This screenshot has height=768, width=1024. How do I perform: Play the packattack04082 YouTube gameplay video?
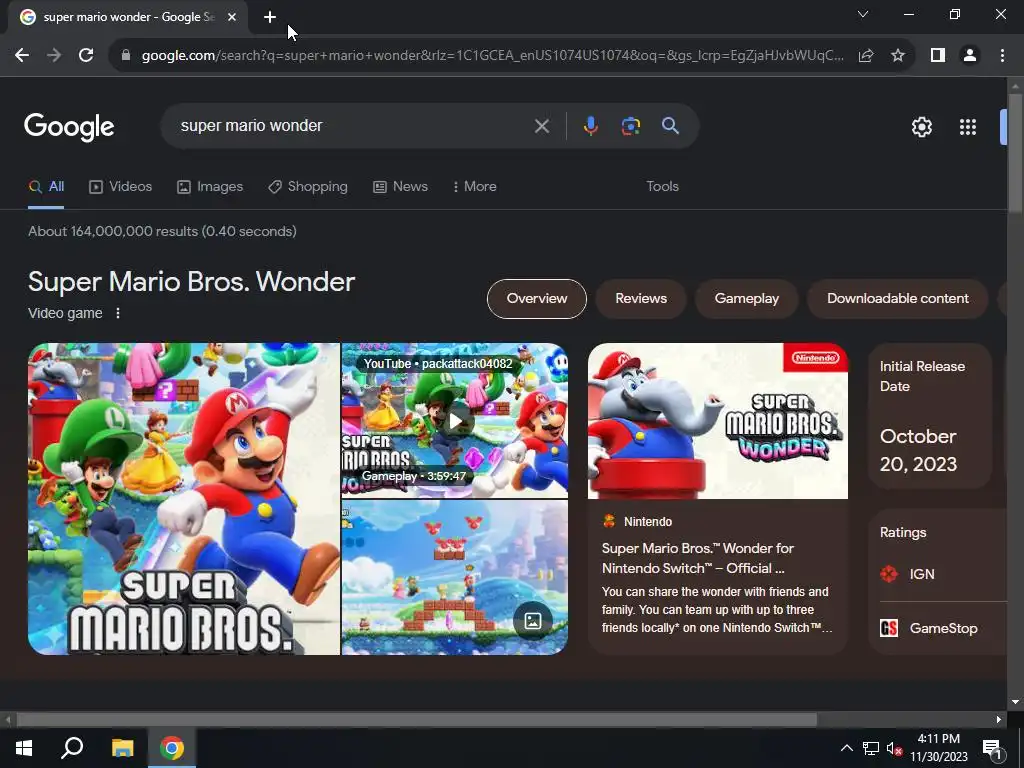pyautogui.click(x=455, y=421)
